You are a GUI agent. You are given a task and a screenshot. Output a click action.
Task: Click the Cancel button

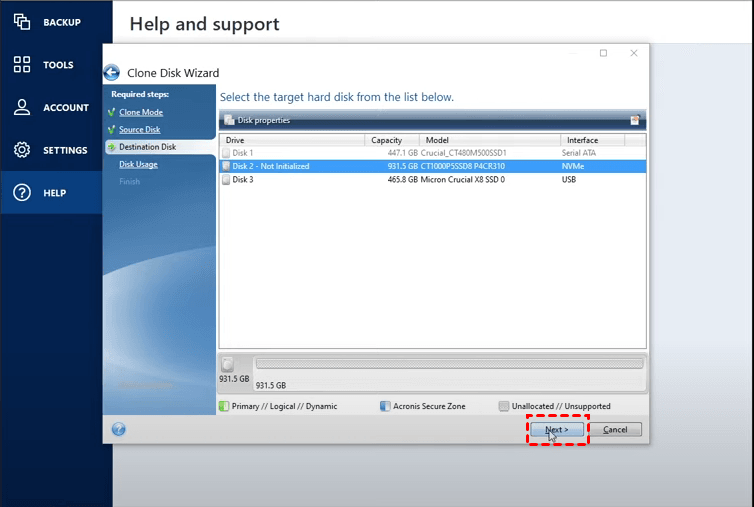615,429
